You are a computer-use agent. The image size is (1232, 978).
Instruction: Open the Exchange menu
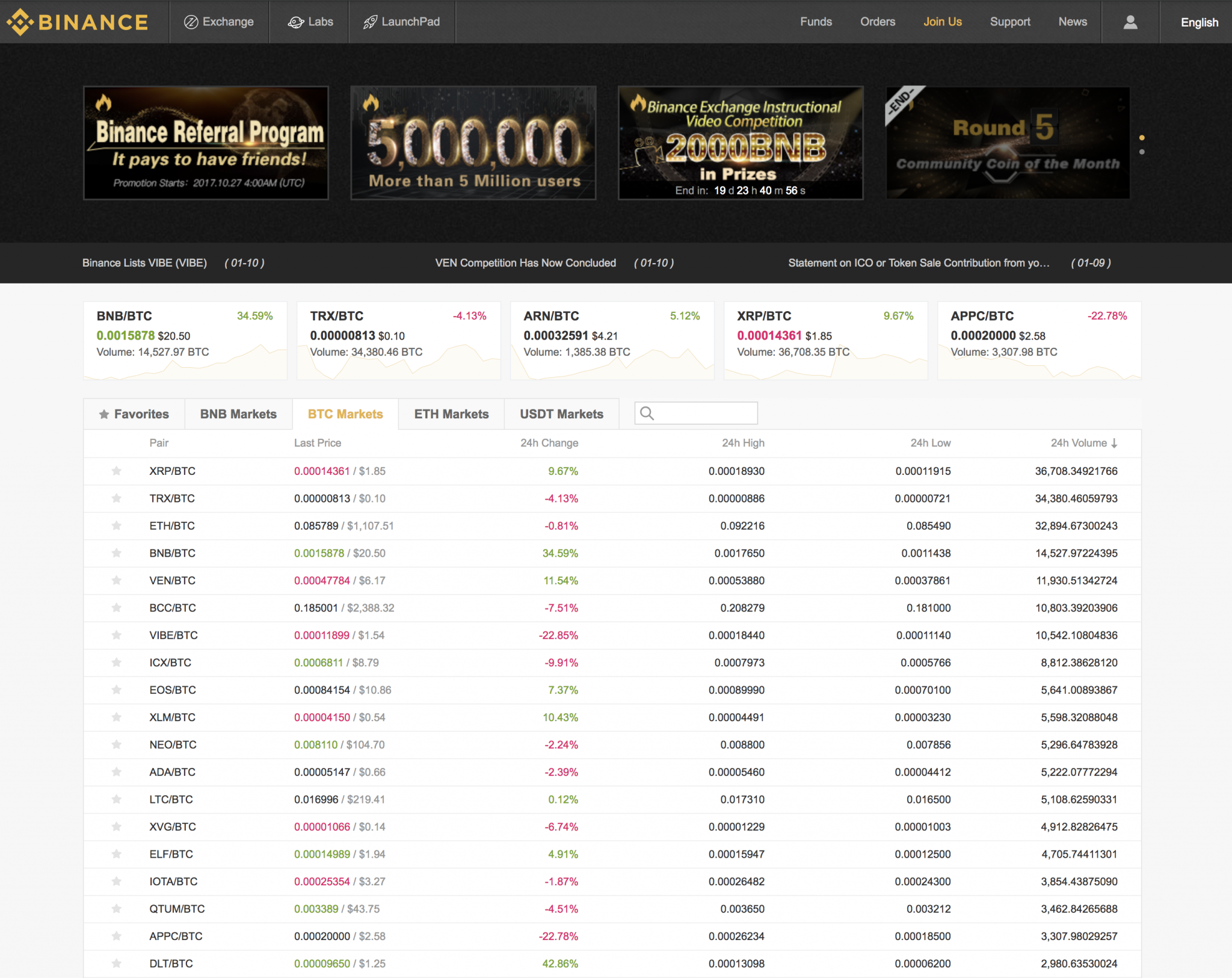pos(219,22)
